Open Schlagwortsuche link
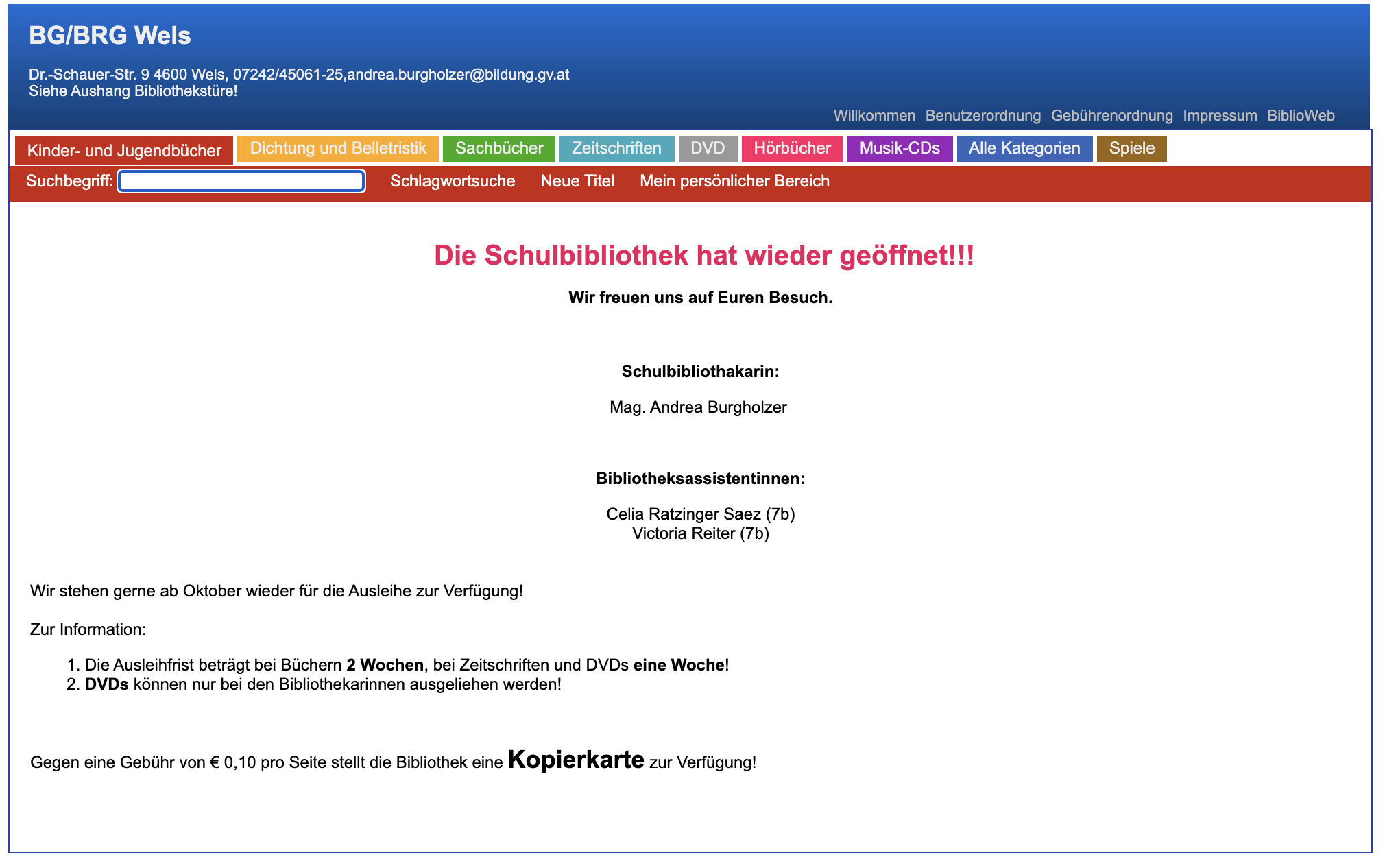This screenshot has width=1385, height=868. click(x=453, y=181)
